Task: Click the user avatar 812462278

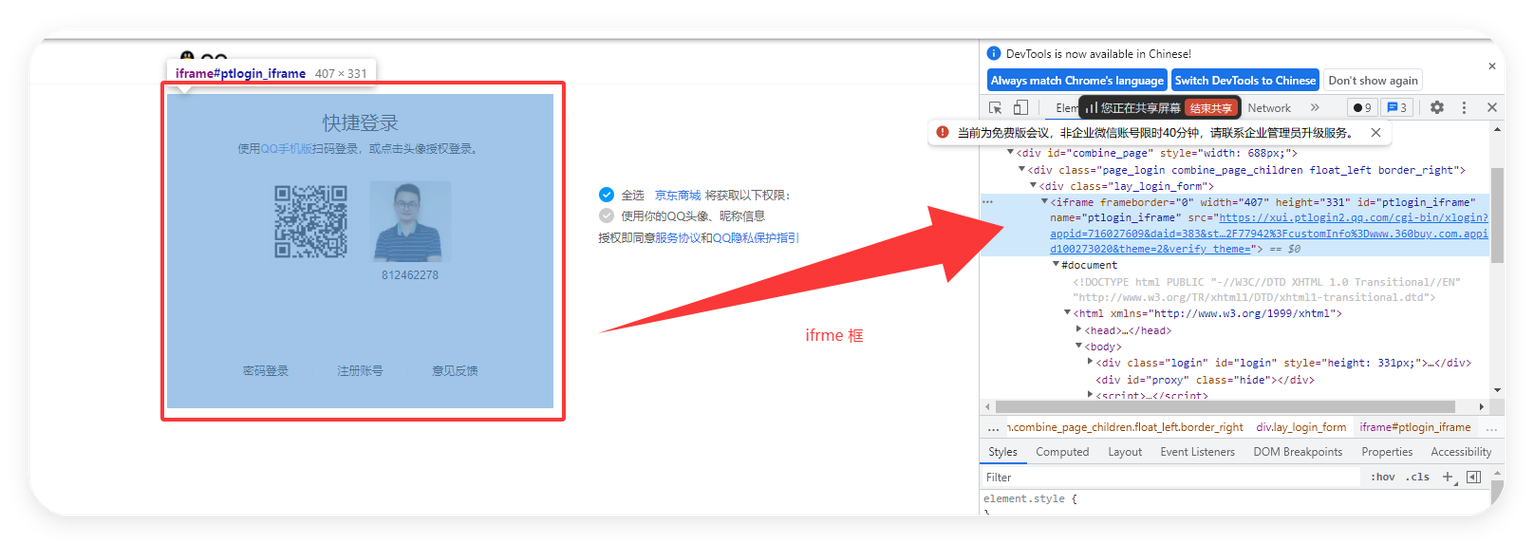Action: tap(410, 222)
